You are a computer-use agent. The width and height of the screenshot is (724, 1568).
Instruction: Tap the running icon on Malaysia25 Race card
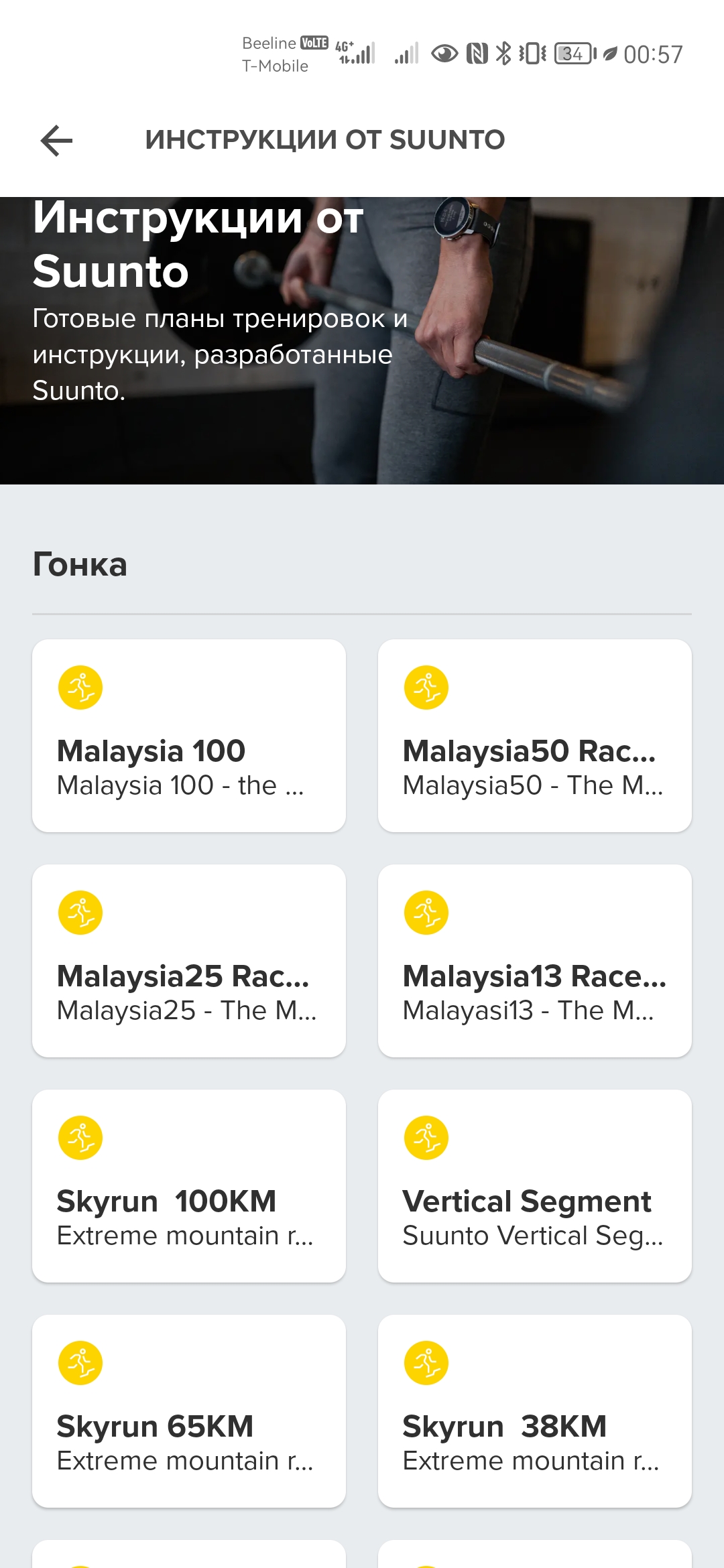[80, 913]
